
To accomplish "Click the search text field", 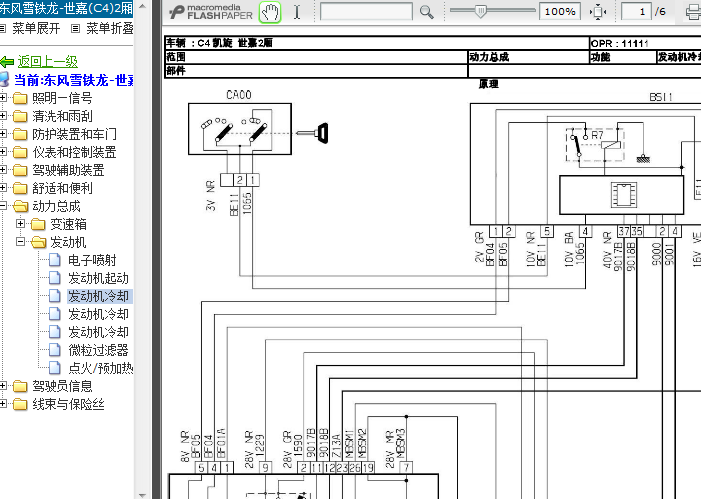I will (366, 12).
